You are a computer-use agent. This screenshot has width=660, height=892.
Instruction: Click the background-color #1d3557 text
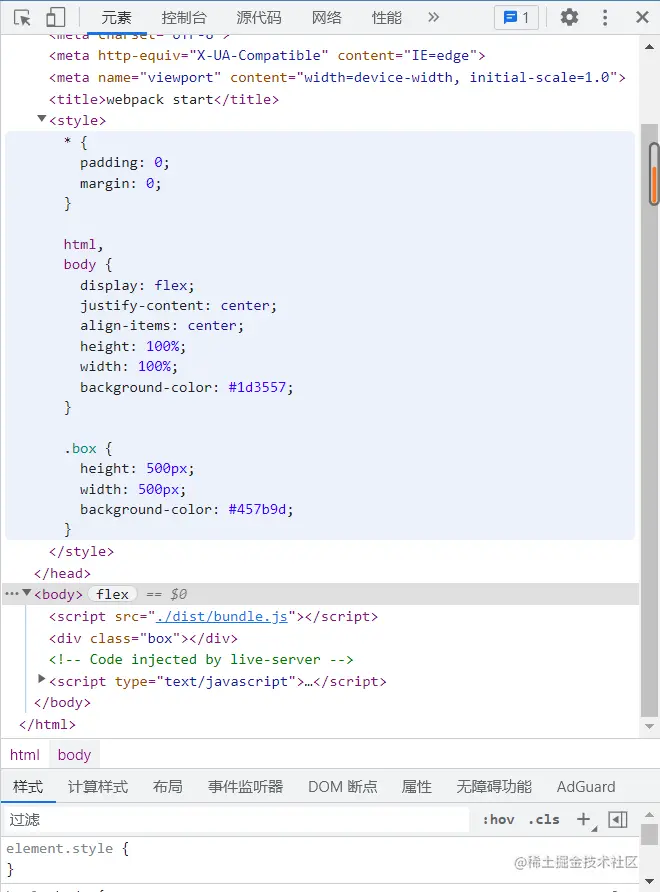pyautogui.click(x=187, y=387)
